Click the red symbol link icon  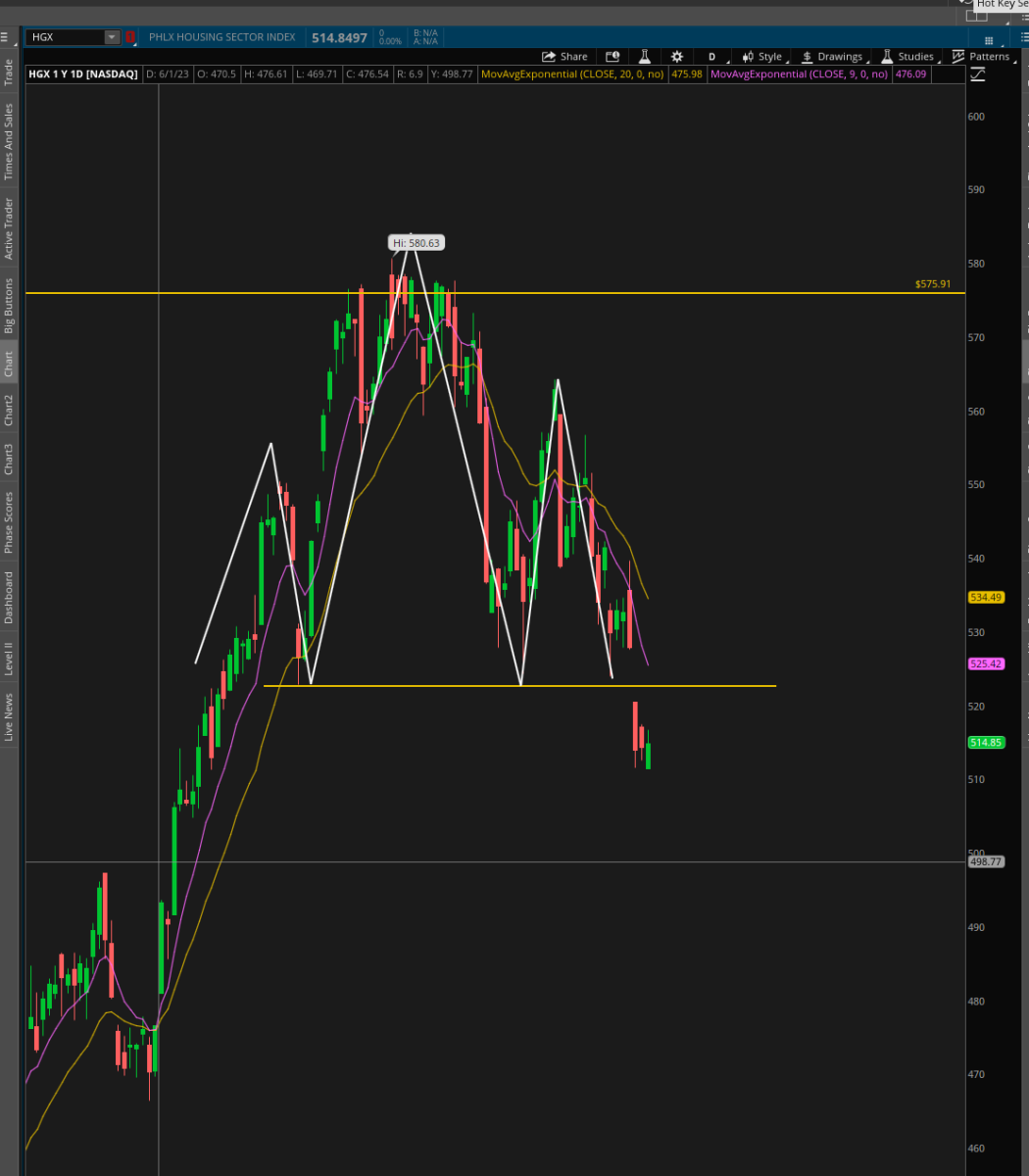(x=130, y=37)
